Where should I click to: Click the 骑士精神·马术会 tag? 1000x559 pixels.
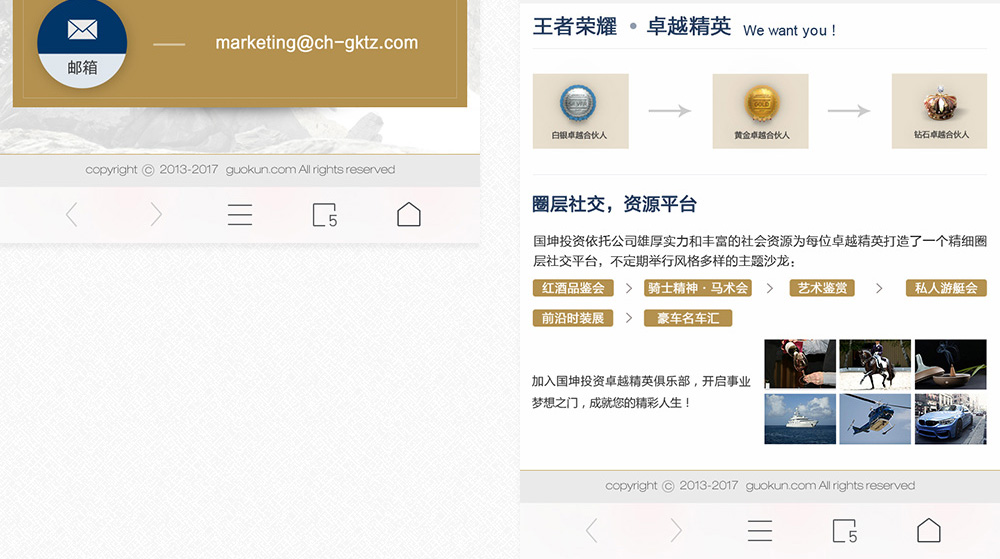pyautogui.click(x=698, y=288)
